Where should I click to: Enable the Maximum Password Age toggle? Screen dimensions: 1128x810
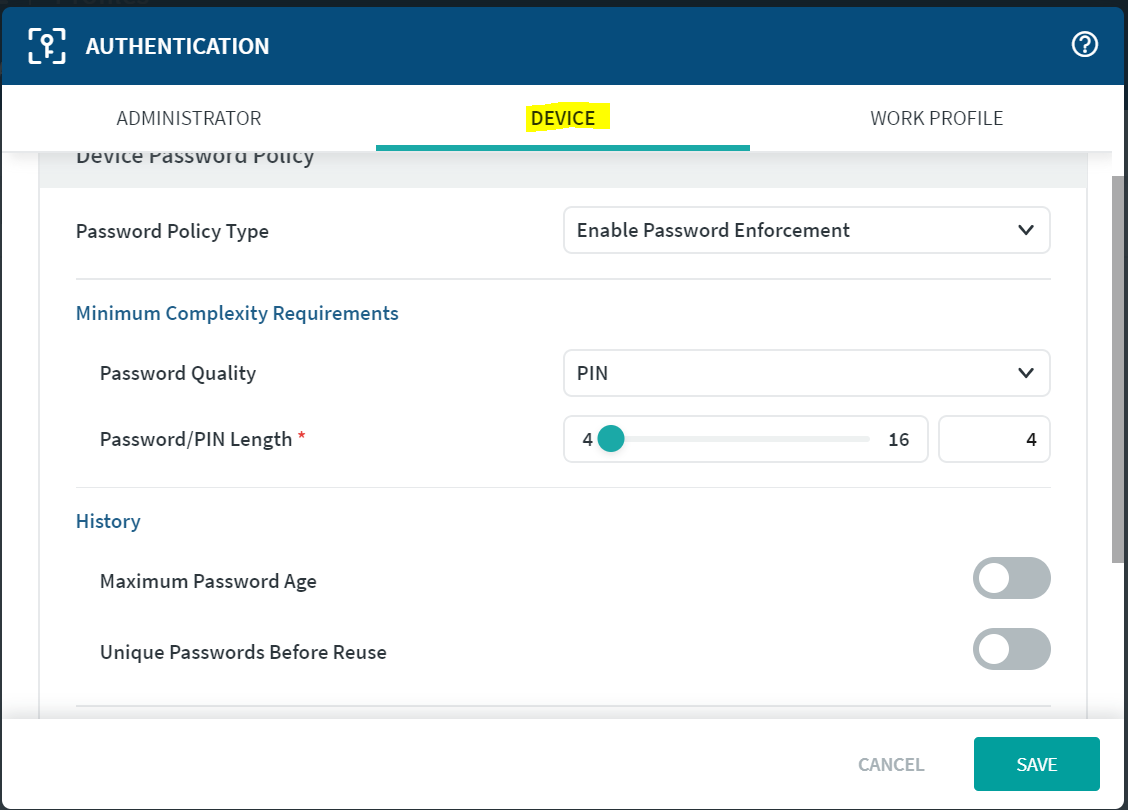(x=1011, y=578)
